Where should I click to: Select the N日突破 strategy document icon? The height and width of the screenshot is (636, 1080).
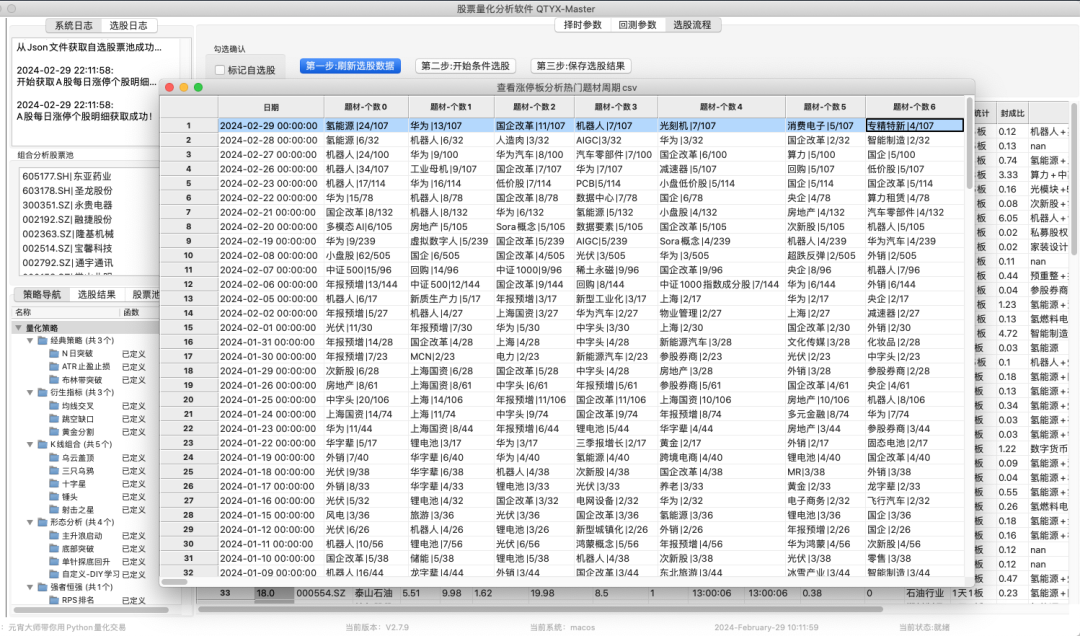coord(53,354)
